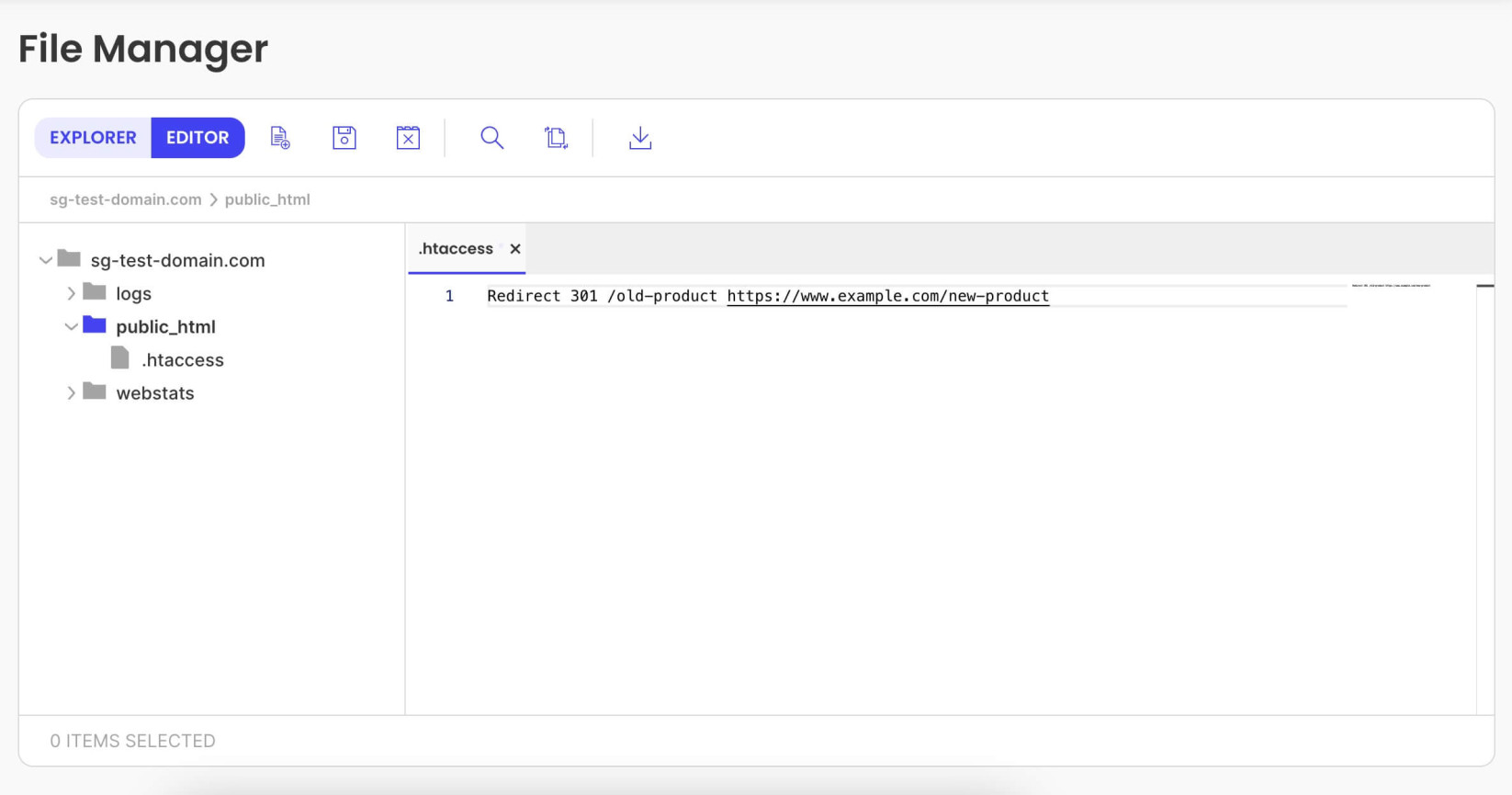Open .htaccess file name in the tree
Viewport: 1512px width, 795px height.
183,359
